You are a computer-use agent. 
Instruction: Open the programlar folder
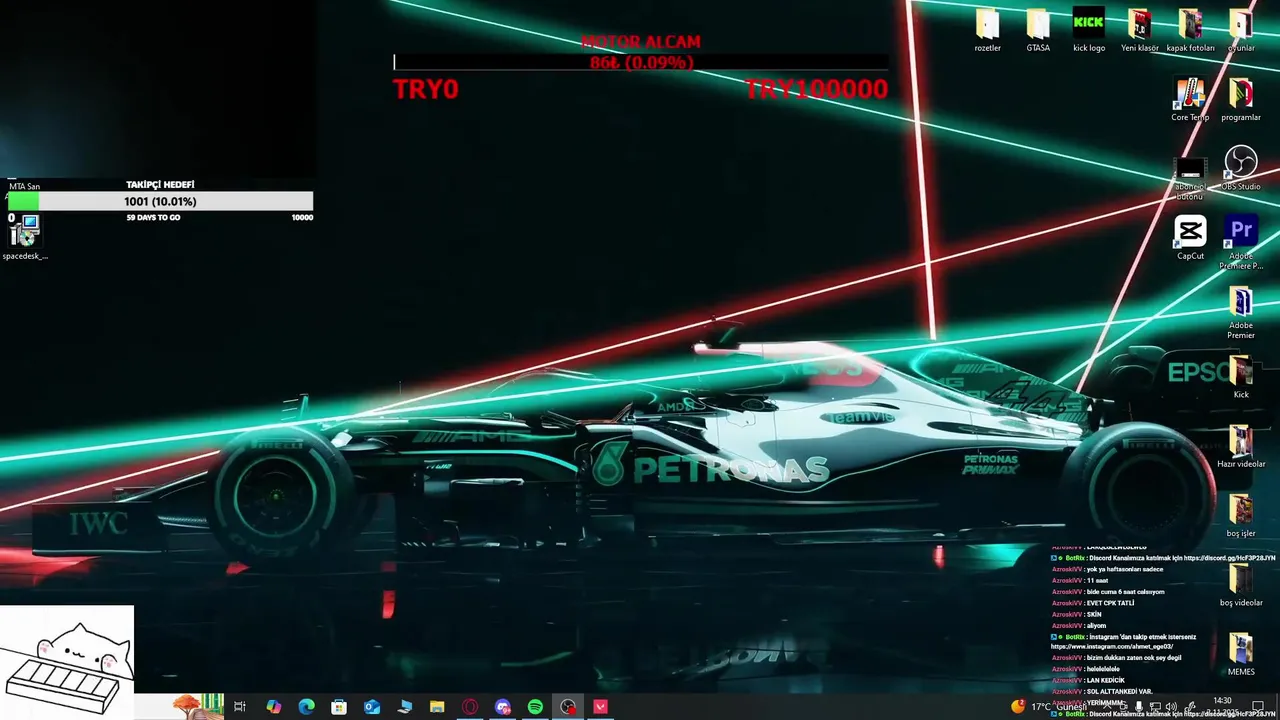(1241, 99)
